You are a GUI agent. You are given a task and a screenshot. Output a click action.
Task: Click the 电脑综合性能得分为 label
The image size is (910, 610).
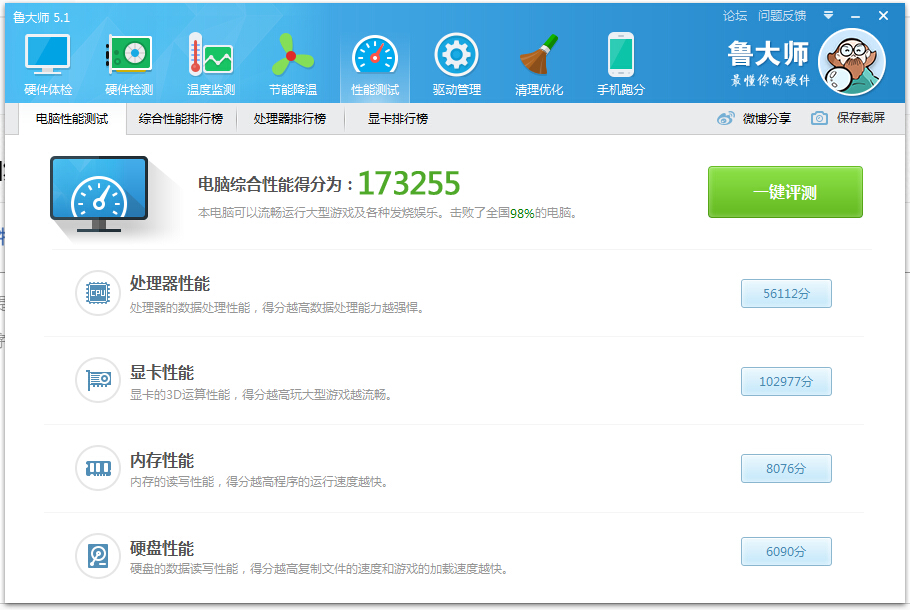(276, 185)
